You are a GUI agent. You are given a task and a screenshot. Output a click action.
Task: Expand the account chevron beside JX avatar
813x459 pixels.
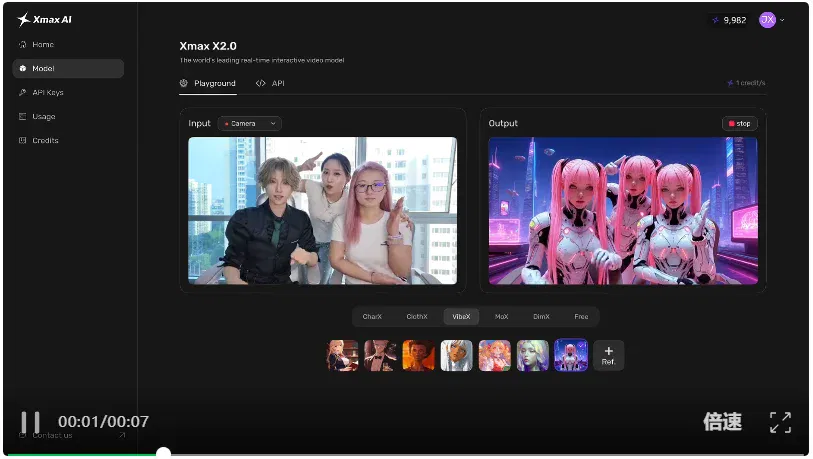(782, 20)
